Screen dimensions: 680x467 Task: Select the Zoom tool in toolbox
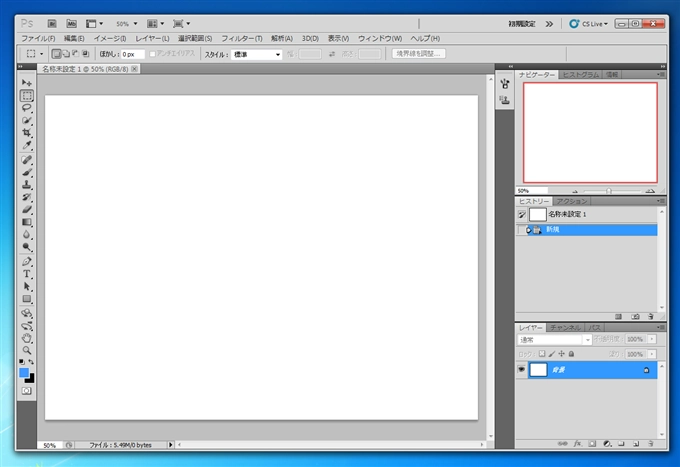[27, 350]
